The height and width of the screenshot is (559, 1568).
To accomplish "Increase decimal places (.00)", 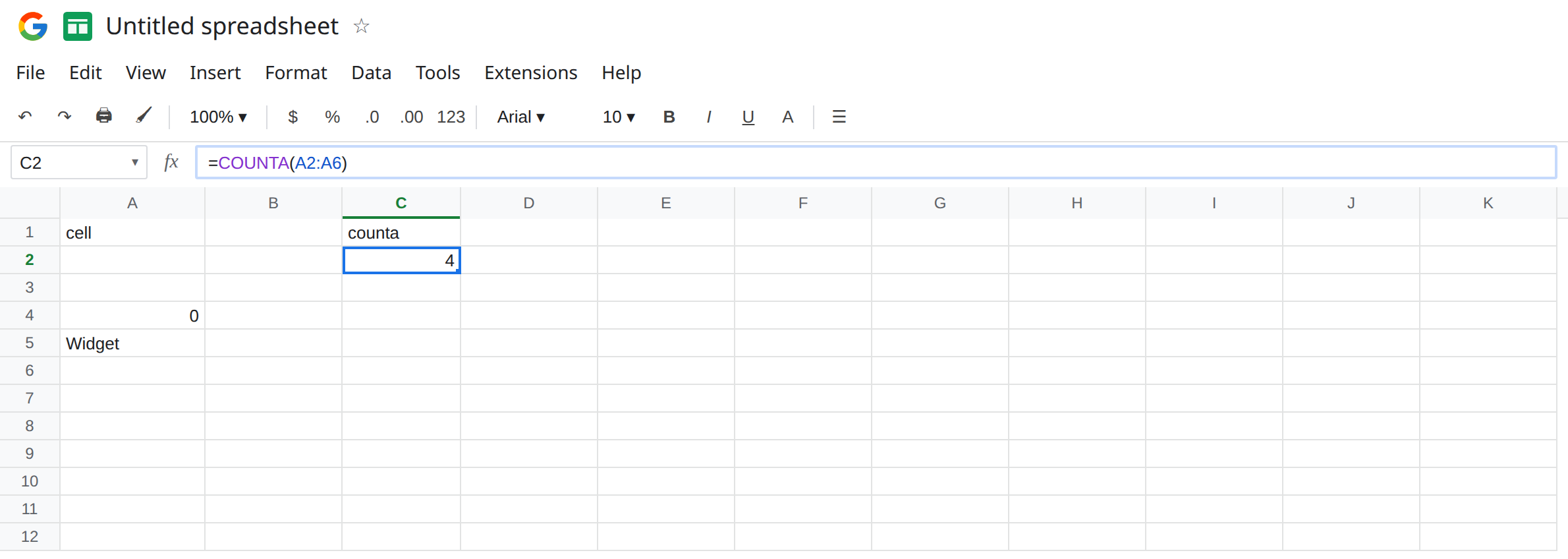I will tap(412, 117).
